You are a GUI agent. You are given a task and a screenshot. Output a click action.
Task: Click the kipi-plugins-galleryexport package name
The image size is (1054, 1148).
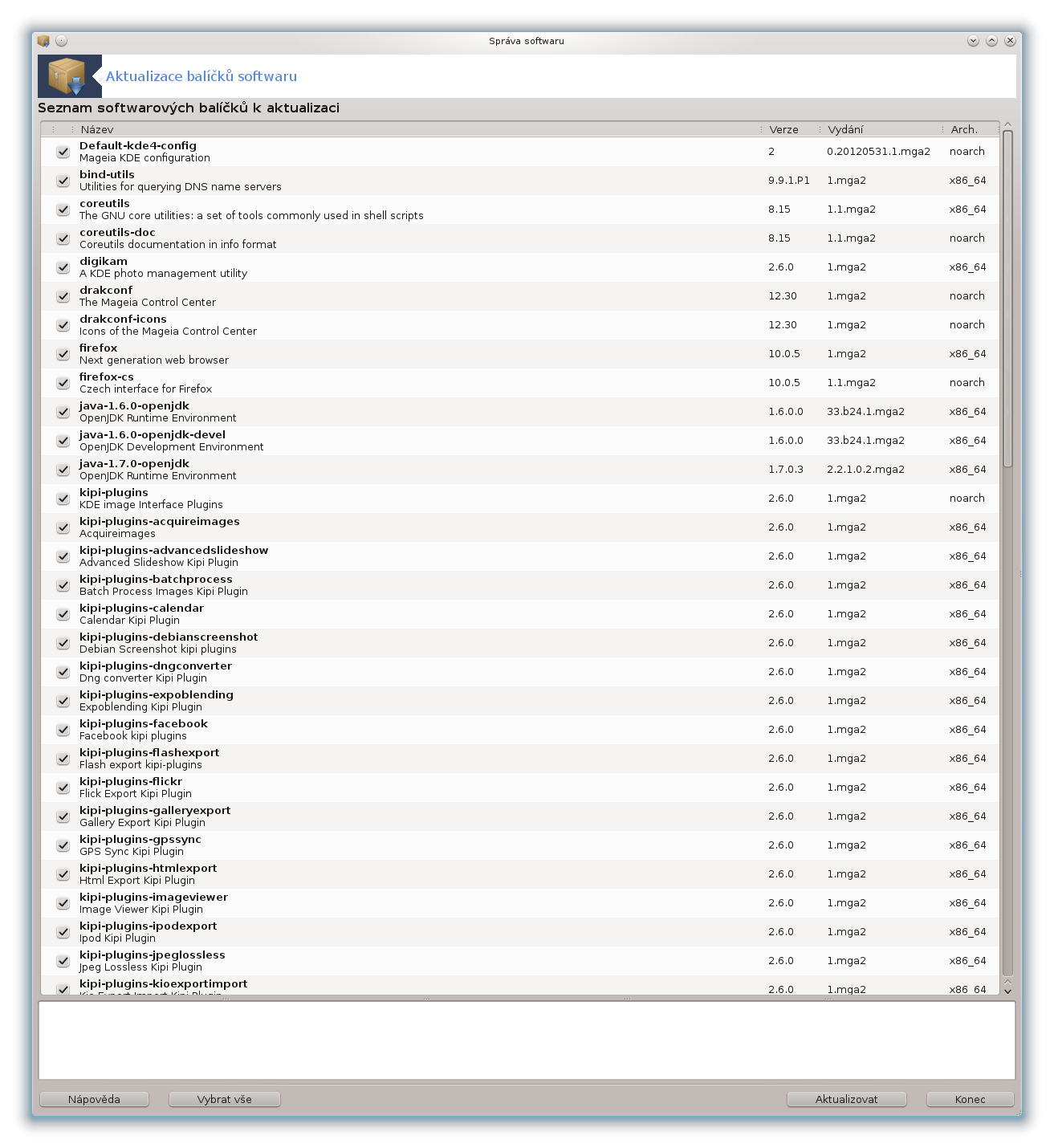pos(155,810)
